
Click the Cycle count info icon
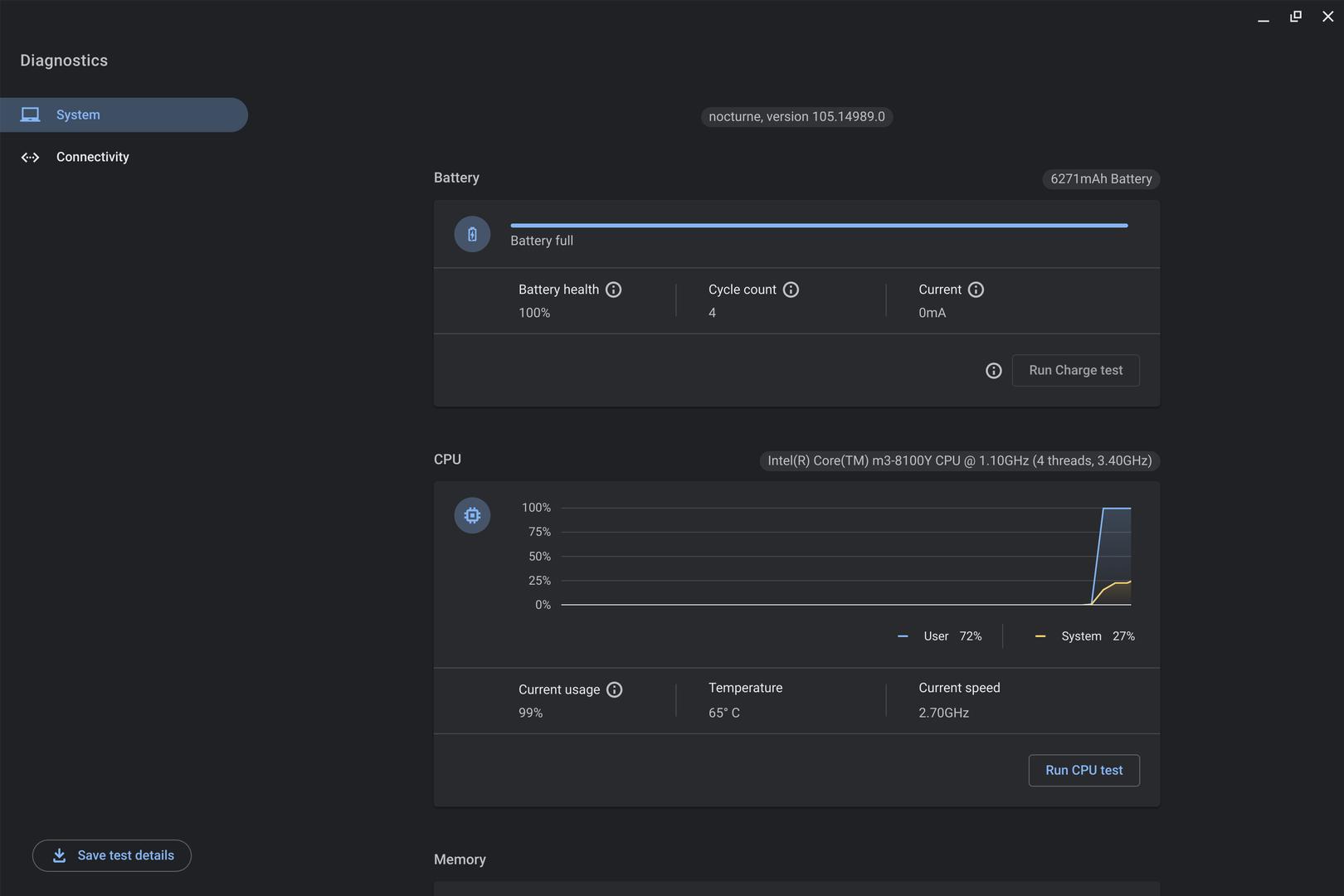click(x=791, y=290)
